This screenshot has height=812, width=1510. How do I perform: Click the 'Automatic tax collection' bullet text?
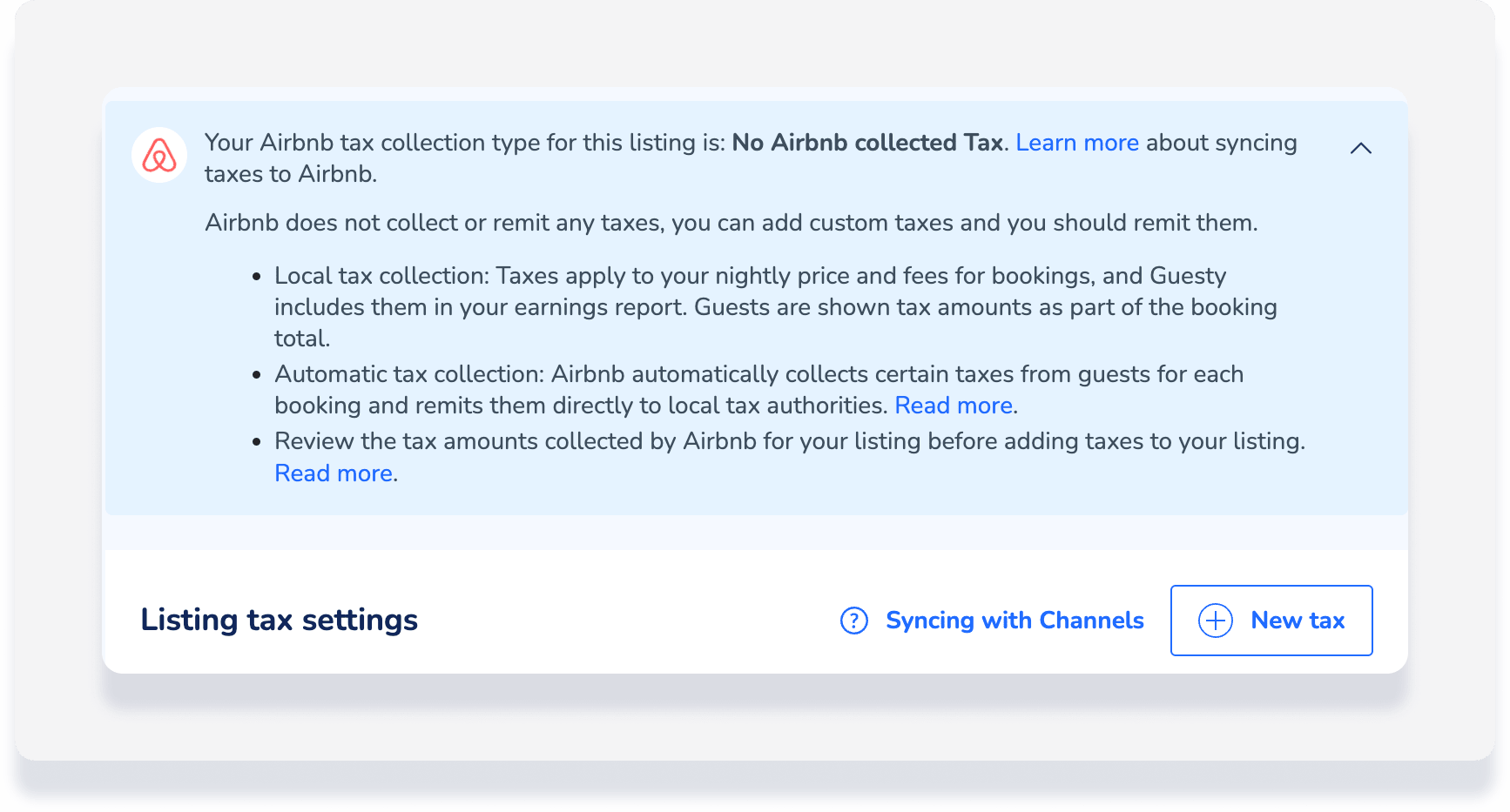coord(758,390)
